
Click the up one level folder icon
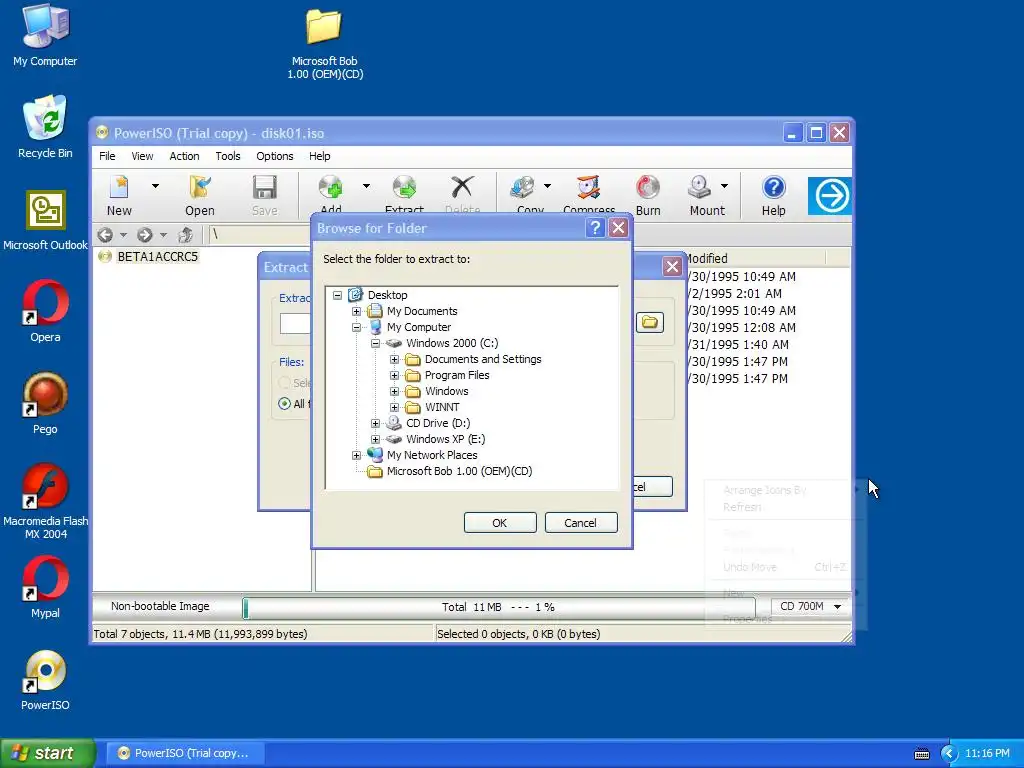(x=185, y=234)
